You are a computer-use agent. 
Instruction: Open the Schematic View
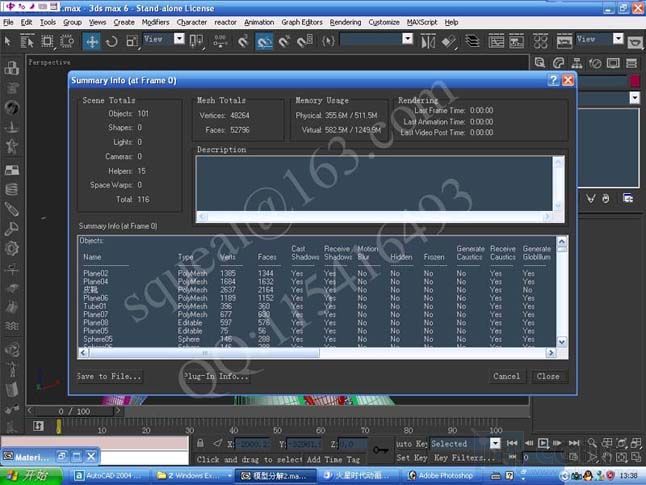click(x=516, y=41)
